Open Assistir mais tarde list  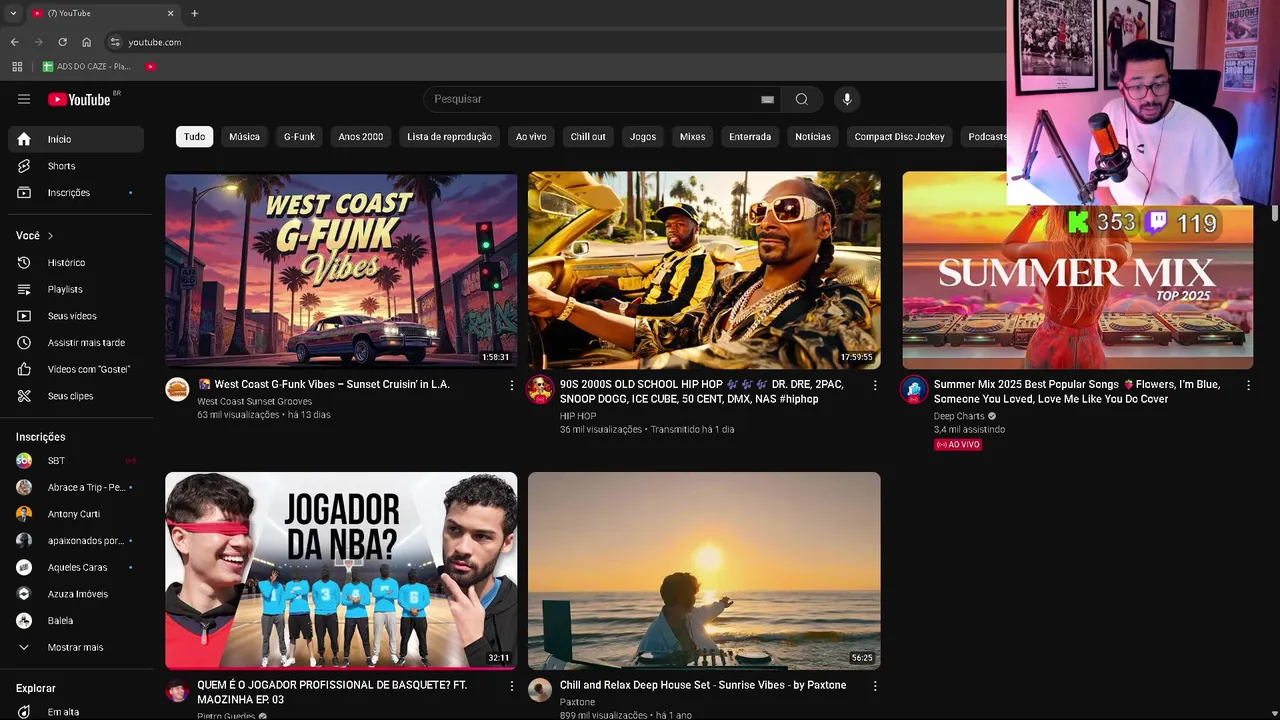(x=76, y=343)
